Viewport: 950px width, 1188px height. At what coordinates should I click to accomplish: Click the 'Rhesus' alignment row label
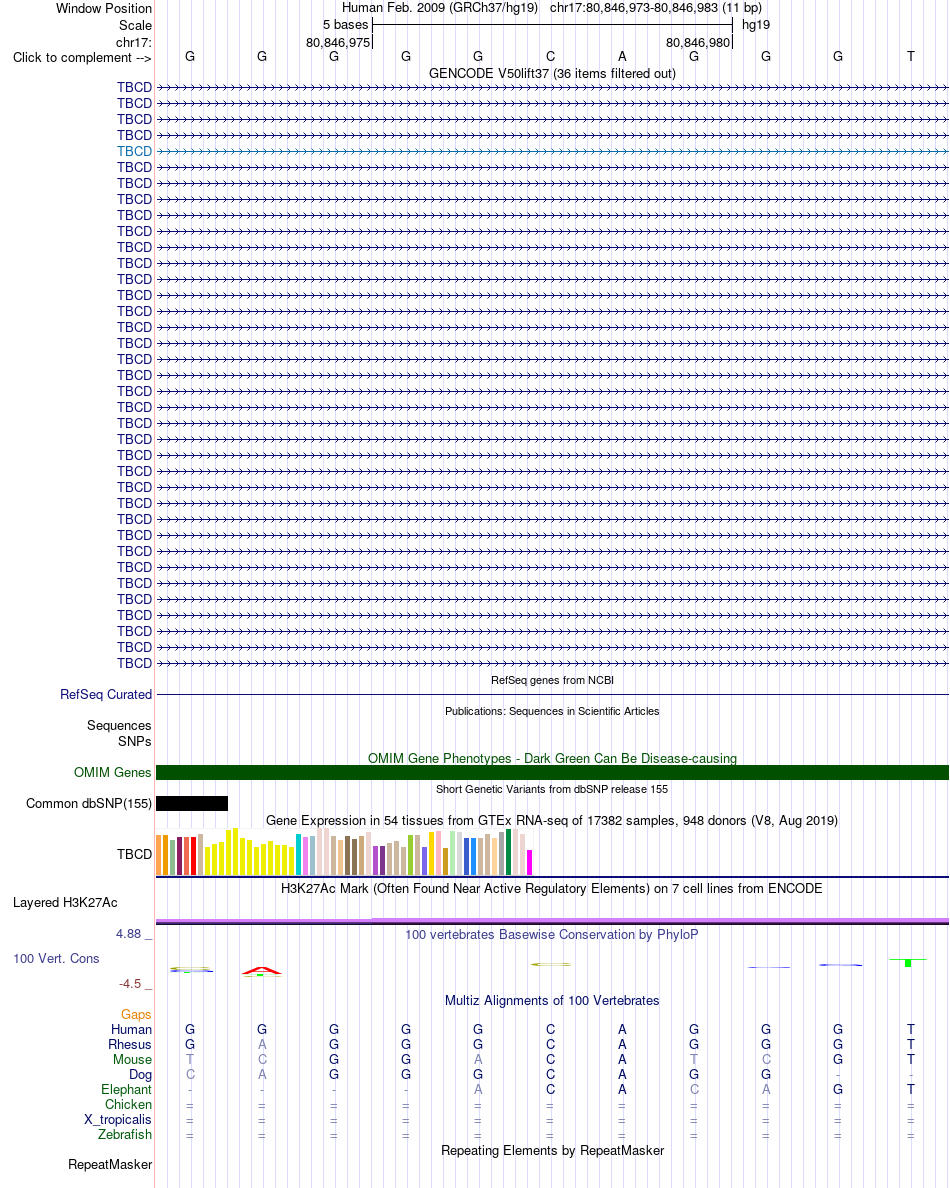pos(130,1045)
